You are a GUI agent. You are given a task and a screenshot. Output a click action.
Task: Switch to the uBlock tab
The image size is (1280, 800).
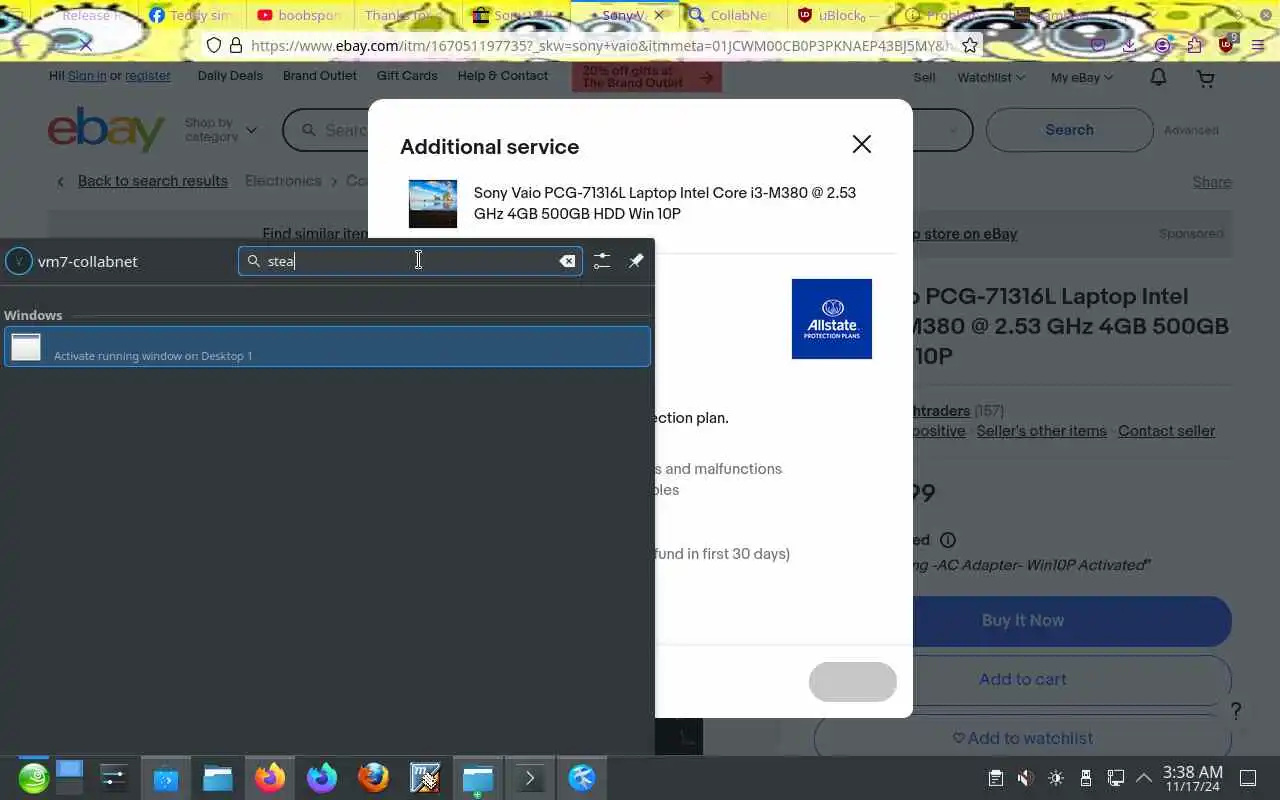840,15
